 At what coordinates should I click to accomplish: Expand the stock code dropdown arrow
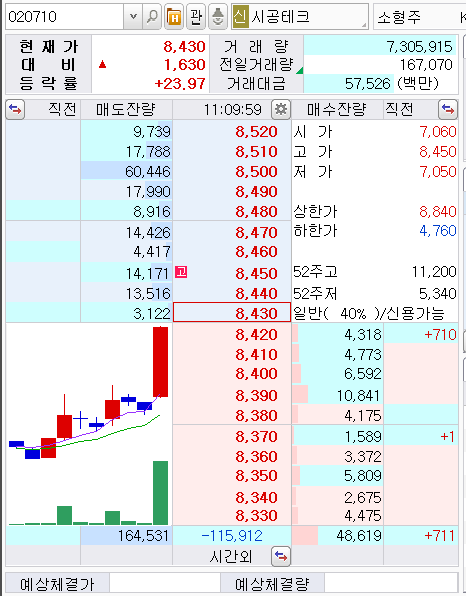[133, 17]
